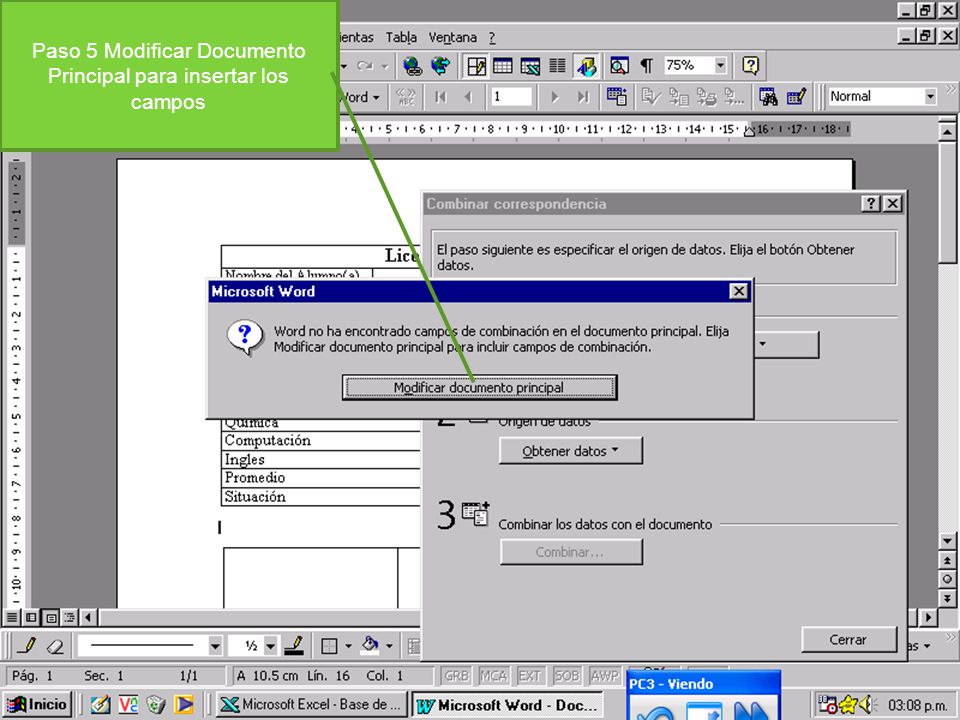Click the Find Record binoculars icon

tap(768, 97)
